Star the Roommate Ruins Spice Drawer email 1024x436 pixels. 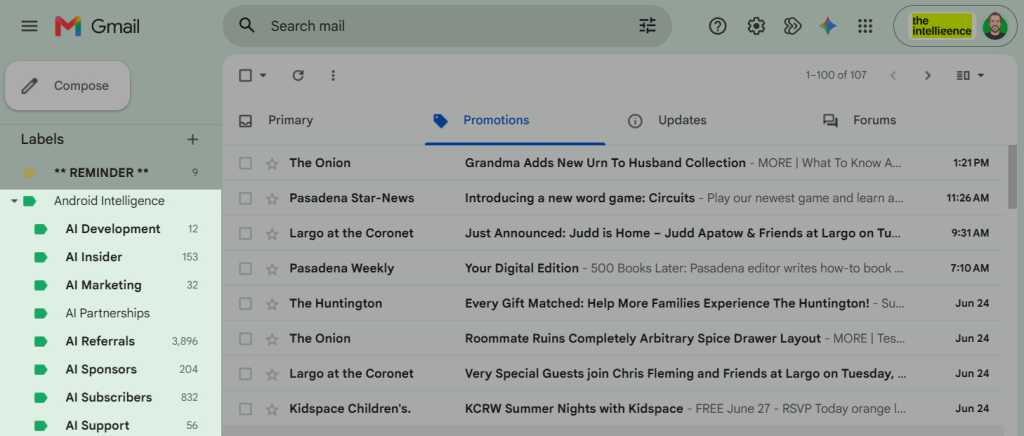tap(272, 339)
